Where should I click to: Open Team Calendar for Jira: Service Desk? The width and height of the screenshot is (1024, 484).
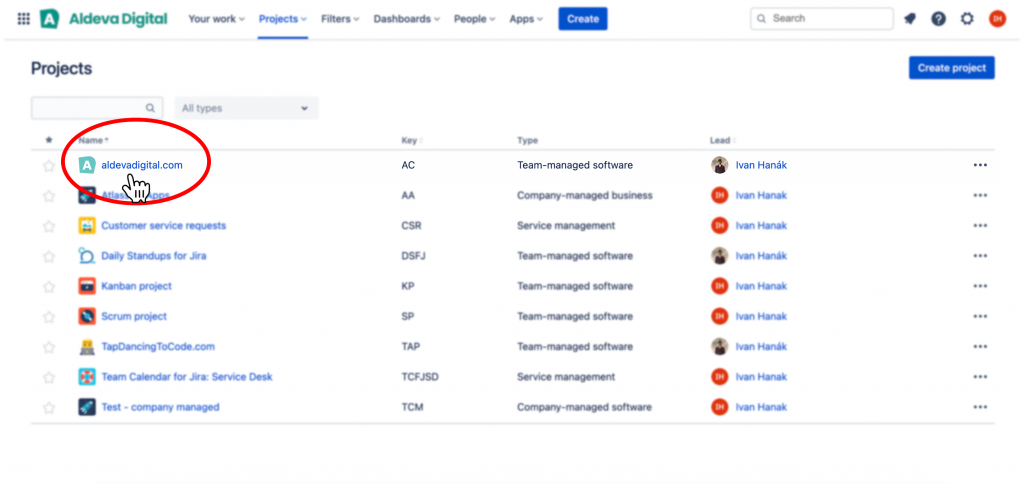click(187, 377)
